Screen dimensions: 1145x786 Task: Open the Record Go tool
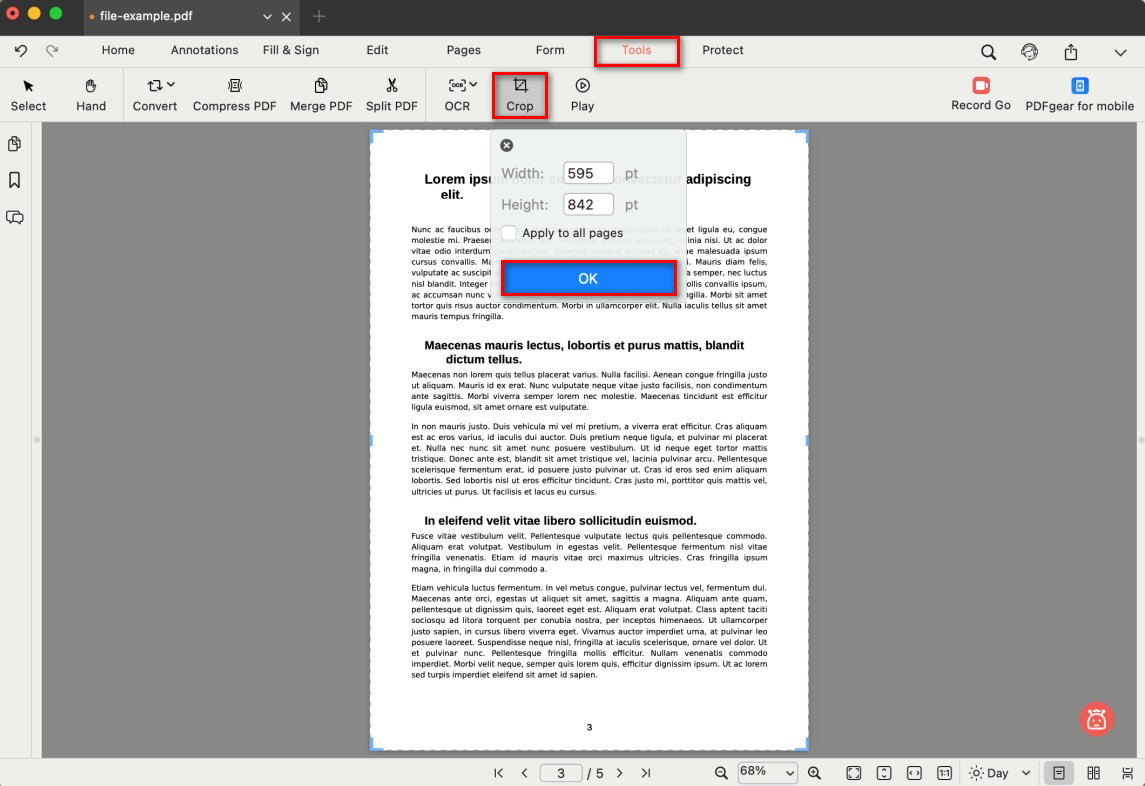980,86
